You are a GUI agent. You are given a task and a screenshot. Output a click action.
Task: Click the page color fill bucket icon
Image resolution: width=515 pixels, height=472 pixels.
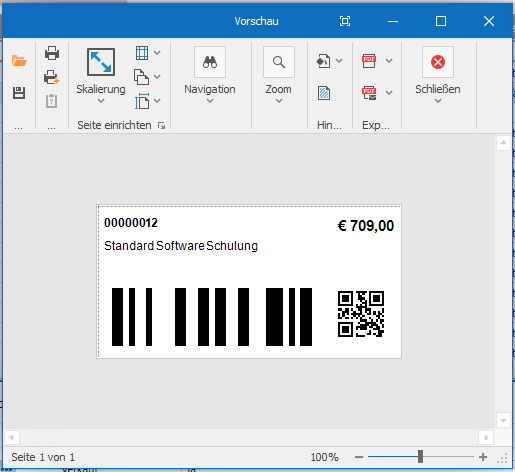[x=323, y=61]
